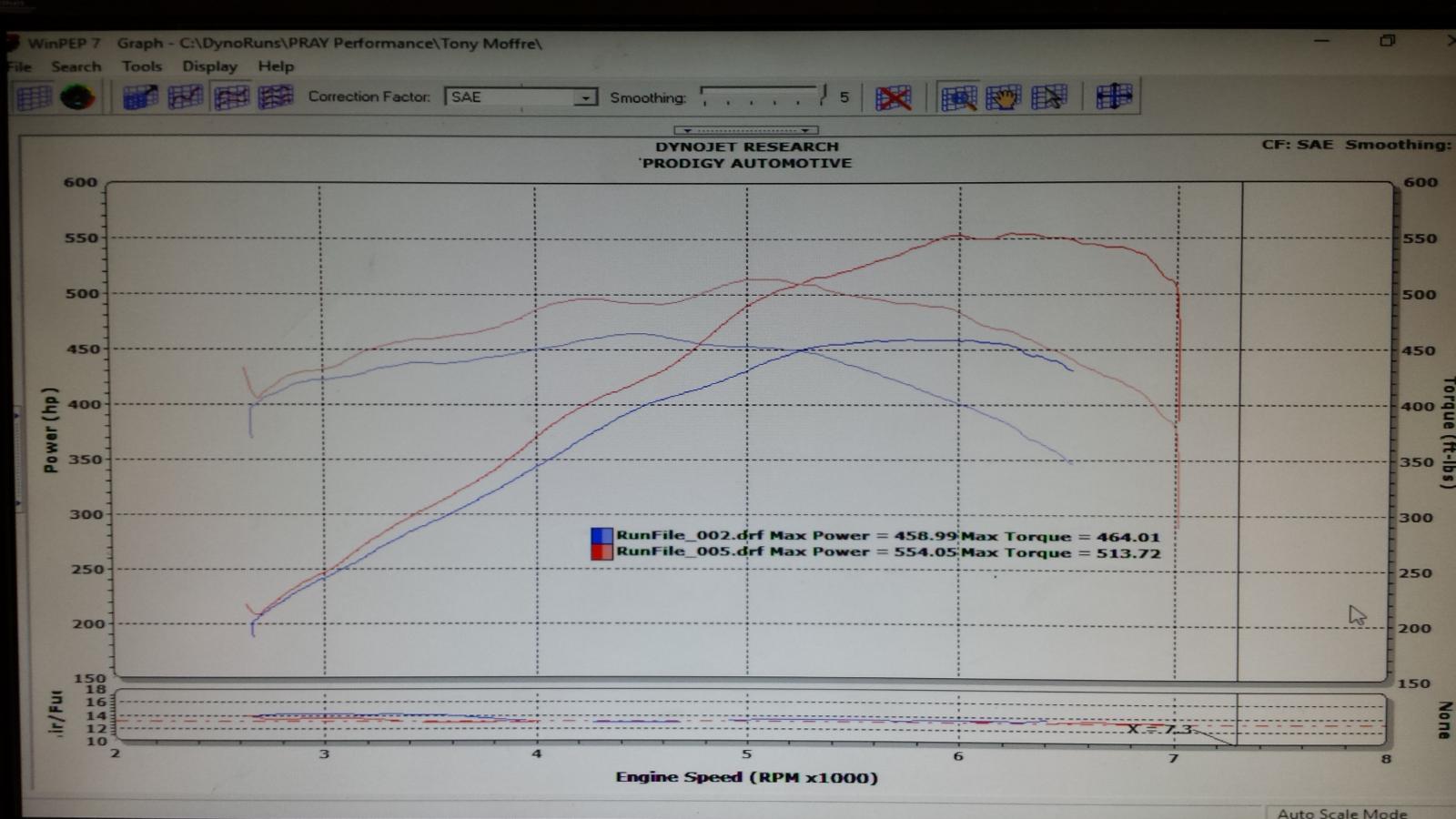The height and width of the screenshot is (819, 1456).
Task: Activate the zoom magnifier graph tool
Action: pos(958,97)
